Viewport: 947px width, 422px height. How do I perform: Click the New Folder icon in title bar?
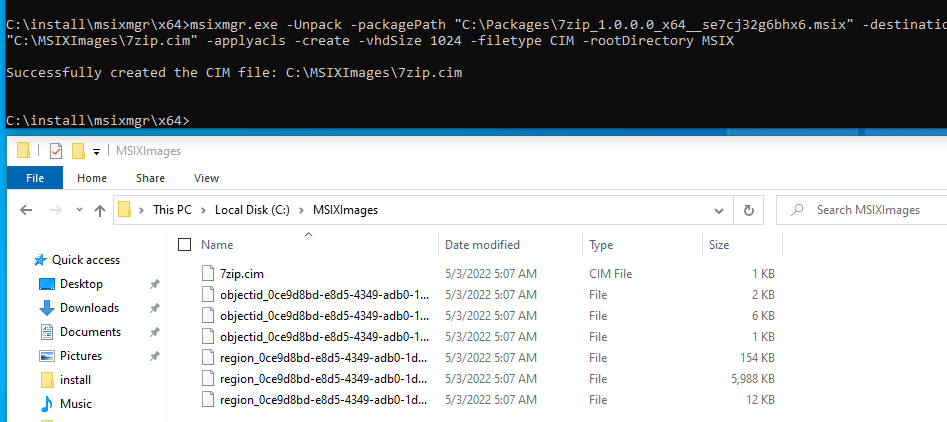(x=78, y=151)
